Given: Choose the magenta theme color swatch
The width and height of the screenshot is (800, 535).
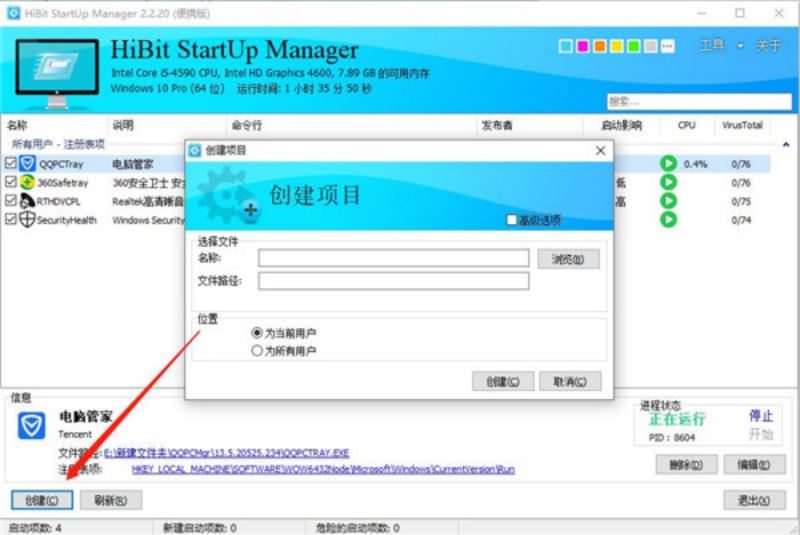Looking at the screenshot, I should [583, 46].
